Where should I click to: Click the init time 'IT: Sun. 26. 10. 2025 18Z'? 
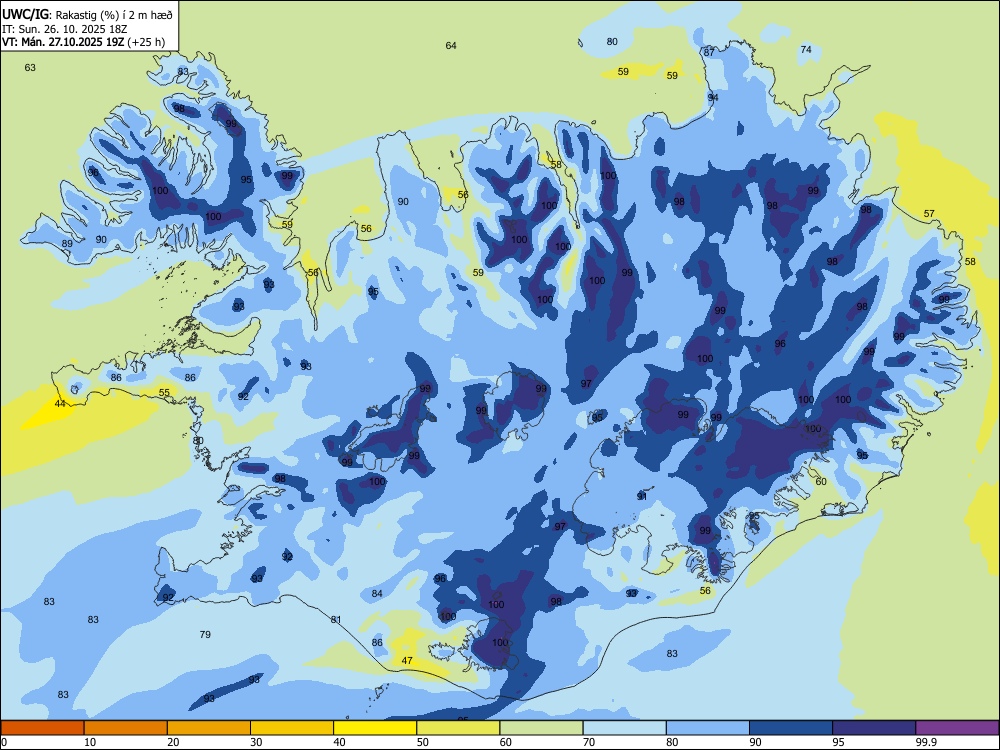(x=64, y=29)
